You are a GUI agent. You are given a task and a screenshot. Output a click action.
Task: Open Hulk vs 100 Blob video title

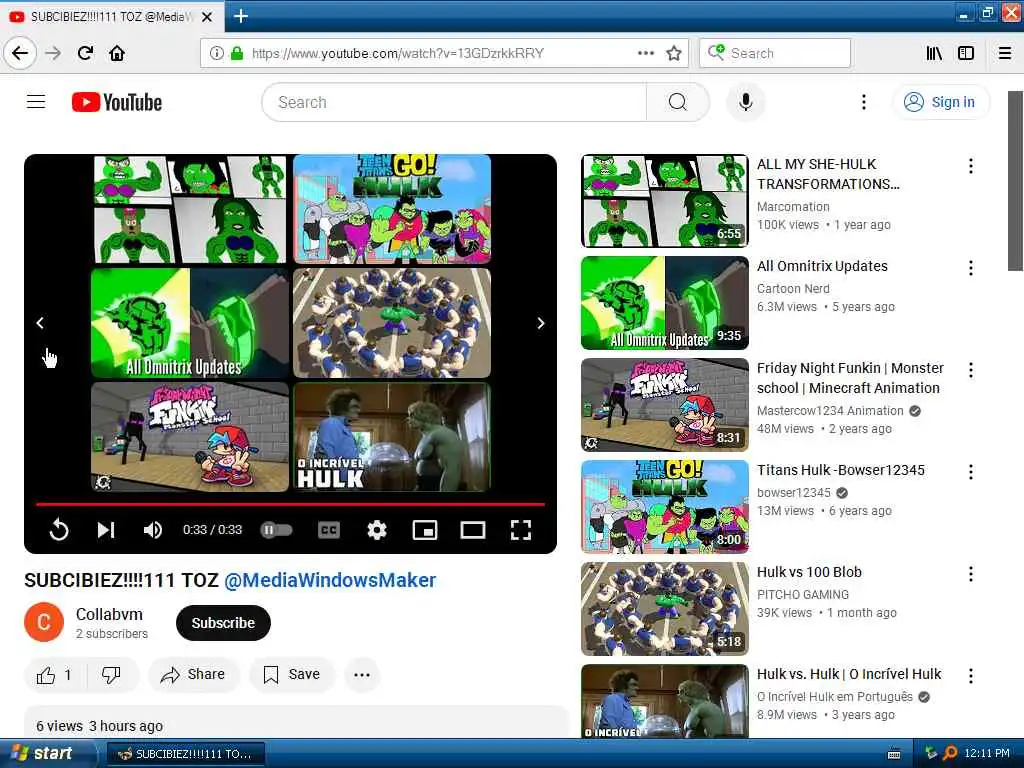tap(809, 571)
